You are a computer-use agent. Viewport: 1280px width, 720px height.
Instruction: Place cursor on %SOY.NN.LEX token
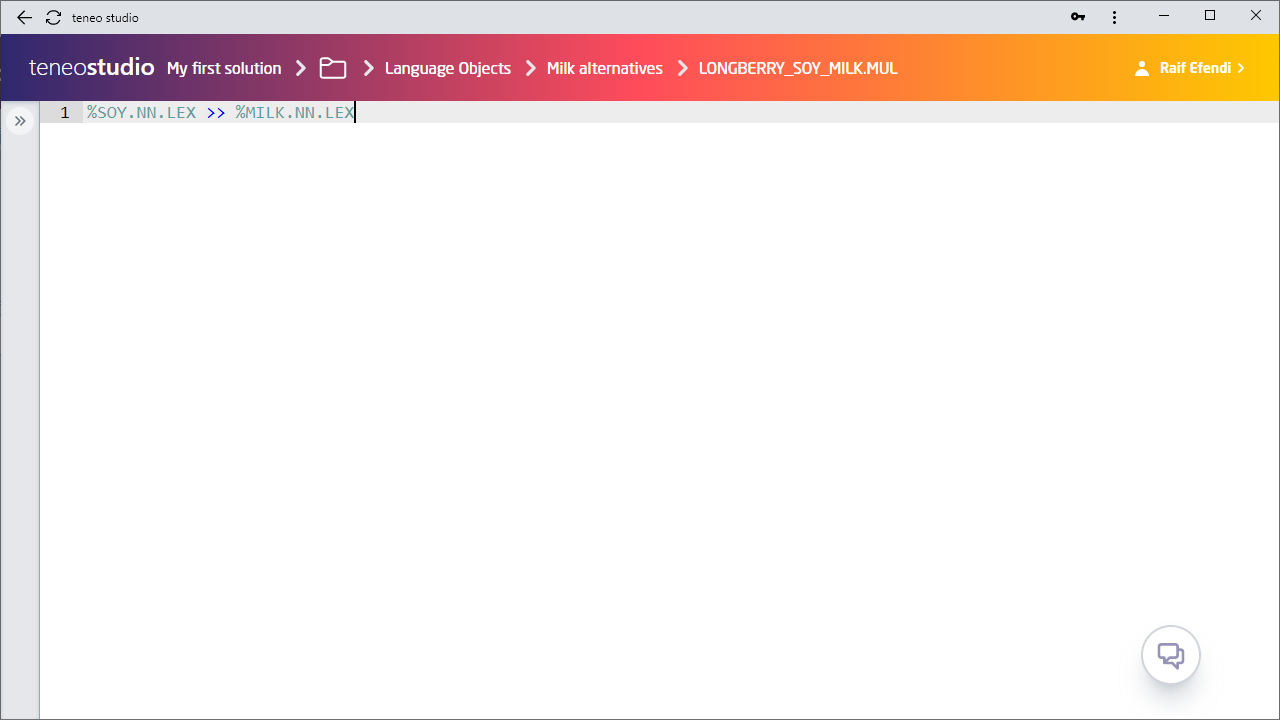[141, 113]
